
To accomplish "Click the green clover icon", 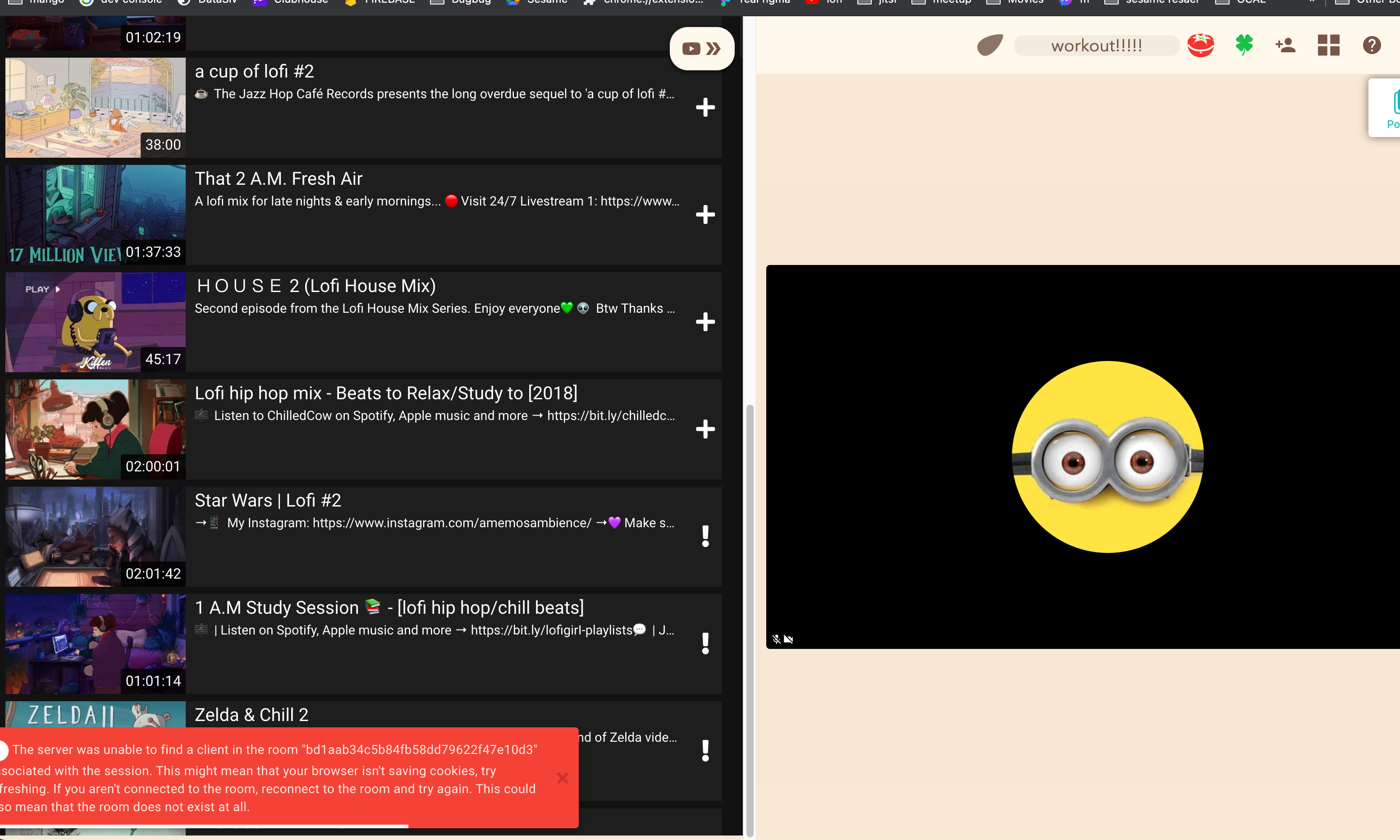I will pyautogui.click(x=1244, y=45).
